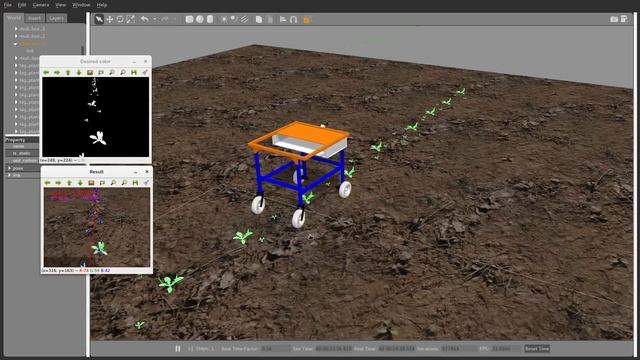
Task: Pan up in Desired color window
Action: click(x=68, y=72)
